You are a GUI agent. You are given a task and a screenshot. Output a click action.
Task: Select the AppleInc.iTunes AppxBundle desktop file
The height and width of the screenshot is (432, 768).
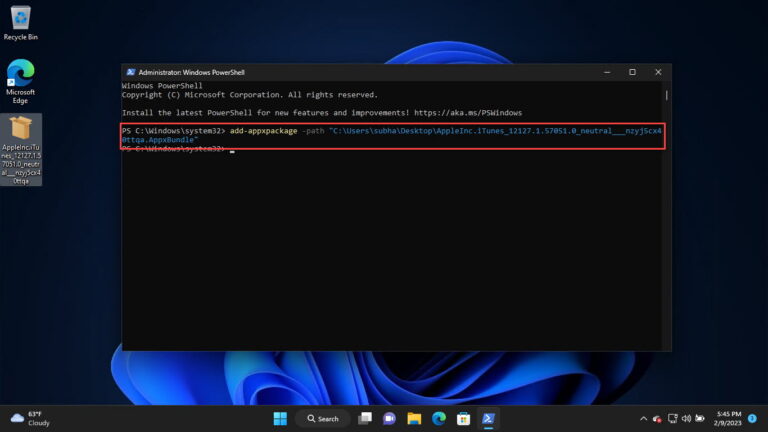tap(21, 150)
